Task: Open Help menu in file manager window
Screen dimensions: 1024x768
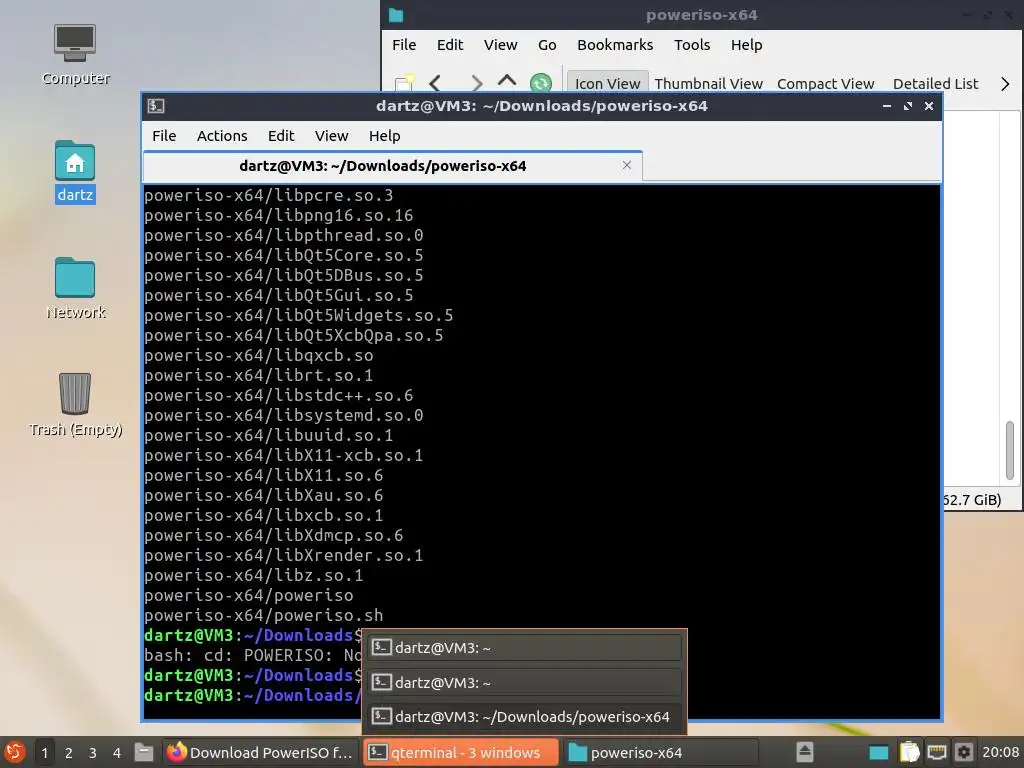Action: coord(746,45)
